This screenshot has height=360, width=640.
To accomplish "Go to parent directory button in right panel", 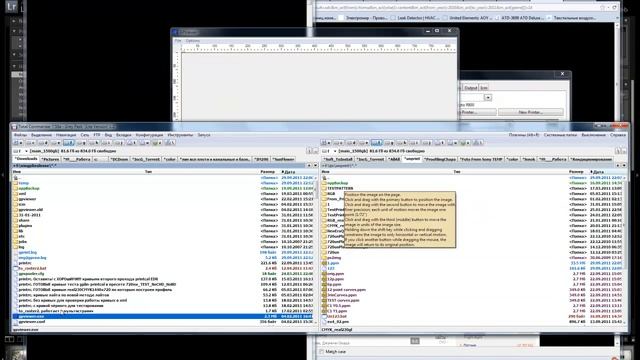I will 624,151.
